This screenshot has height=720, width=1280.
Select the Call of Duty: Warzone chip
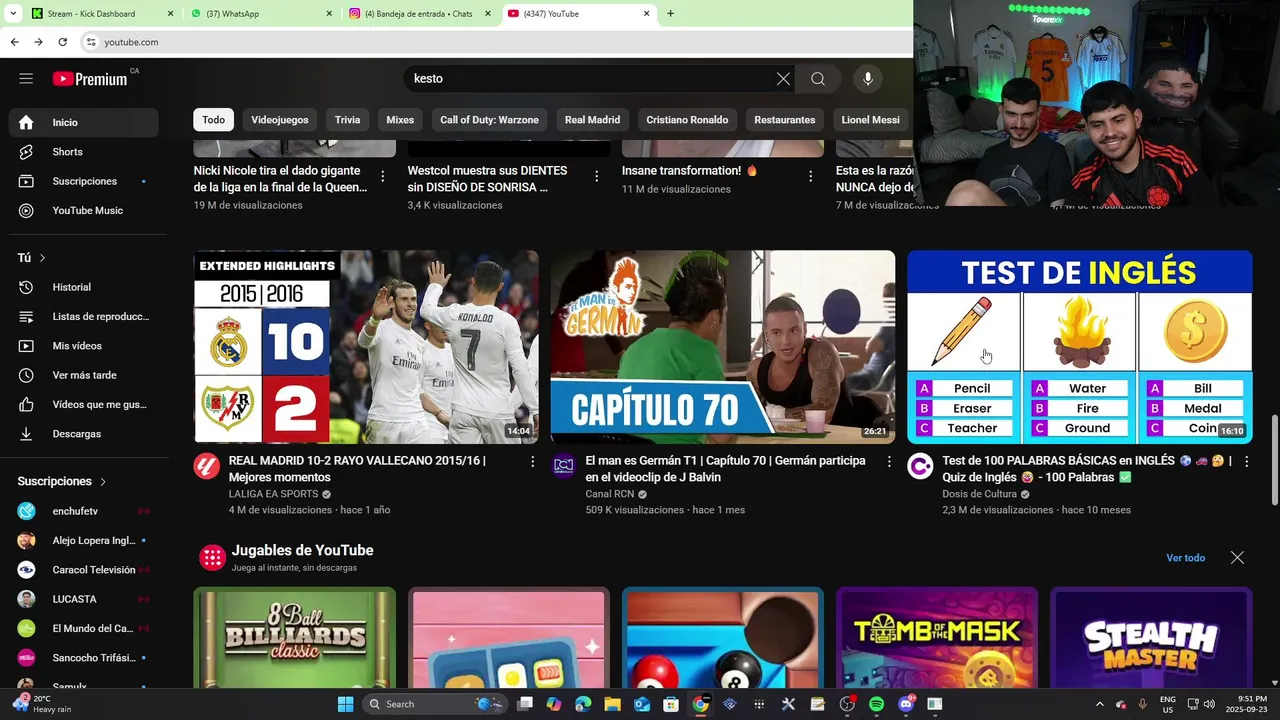point(489,120)
